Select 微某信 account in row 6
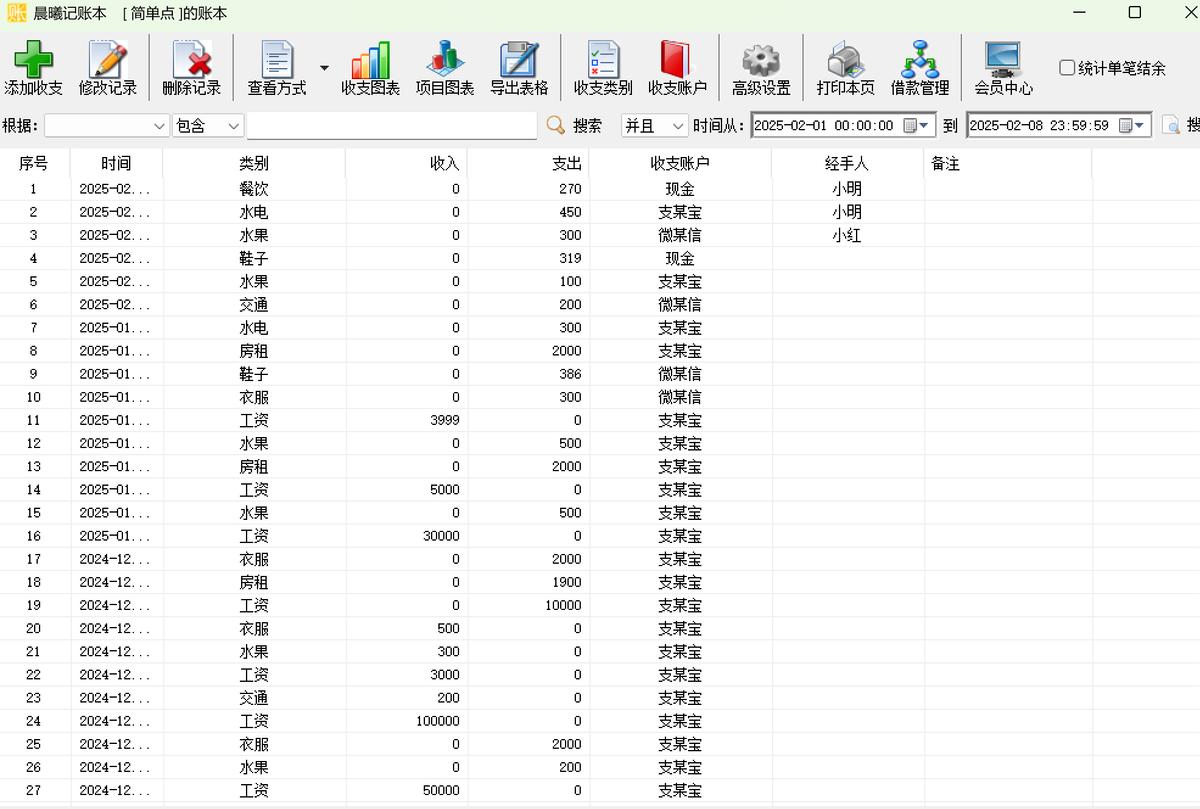Screen dimensions: 1200x809 click(x=680, y=305)
